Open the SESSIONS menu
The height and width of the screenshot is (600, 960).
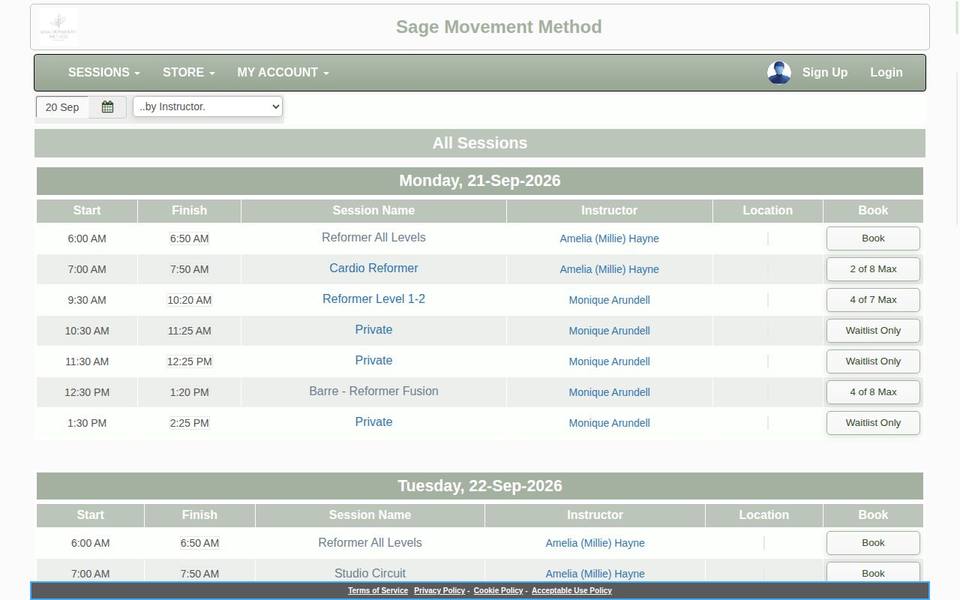coord(104,72)
